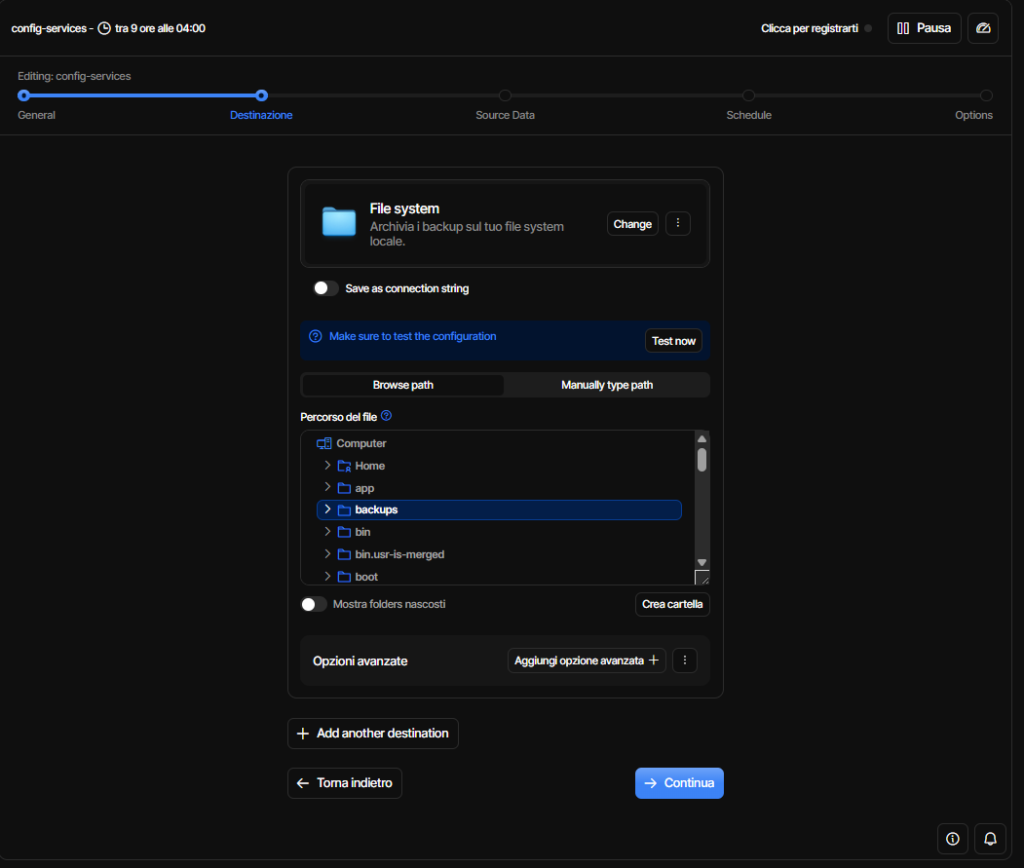Click the backups folder icon
The width and height of the screenshot is (1024, 868).
[344, 510]
